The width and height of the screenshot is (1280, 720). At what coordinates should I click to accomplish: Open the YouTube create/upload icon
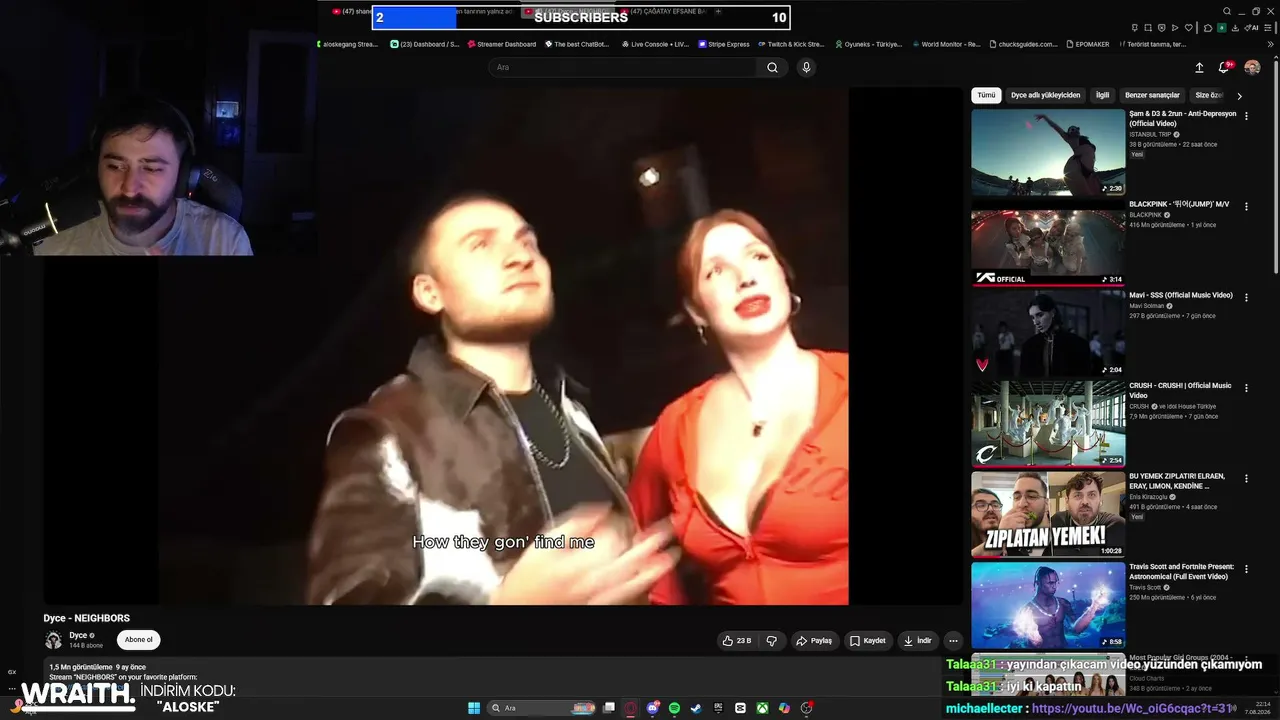[1199, 67]
